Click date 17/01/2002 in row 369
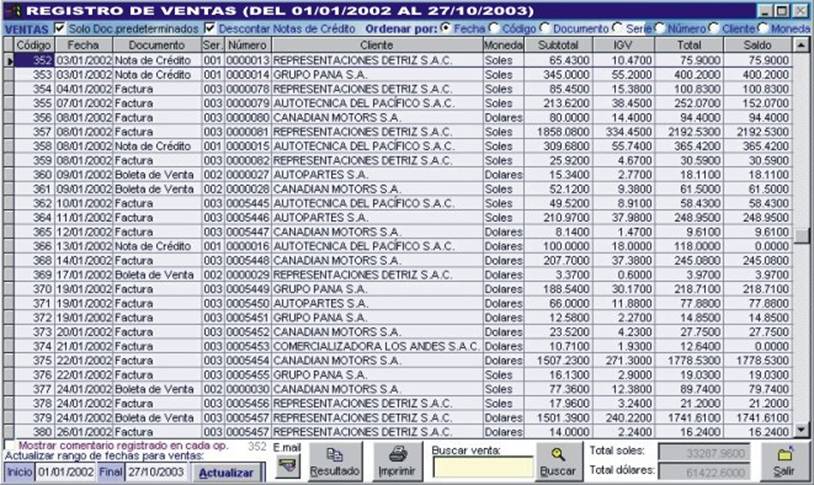 (84, 275)
